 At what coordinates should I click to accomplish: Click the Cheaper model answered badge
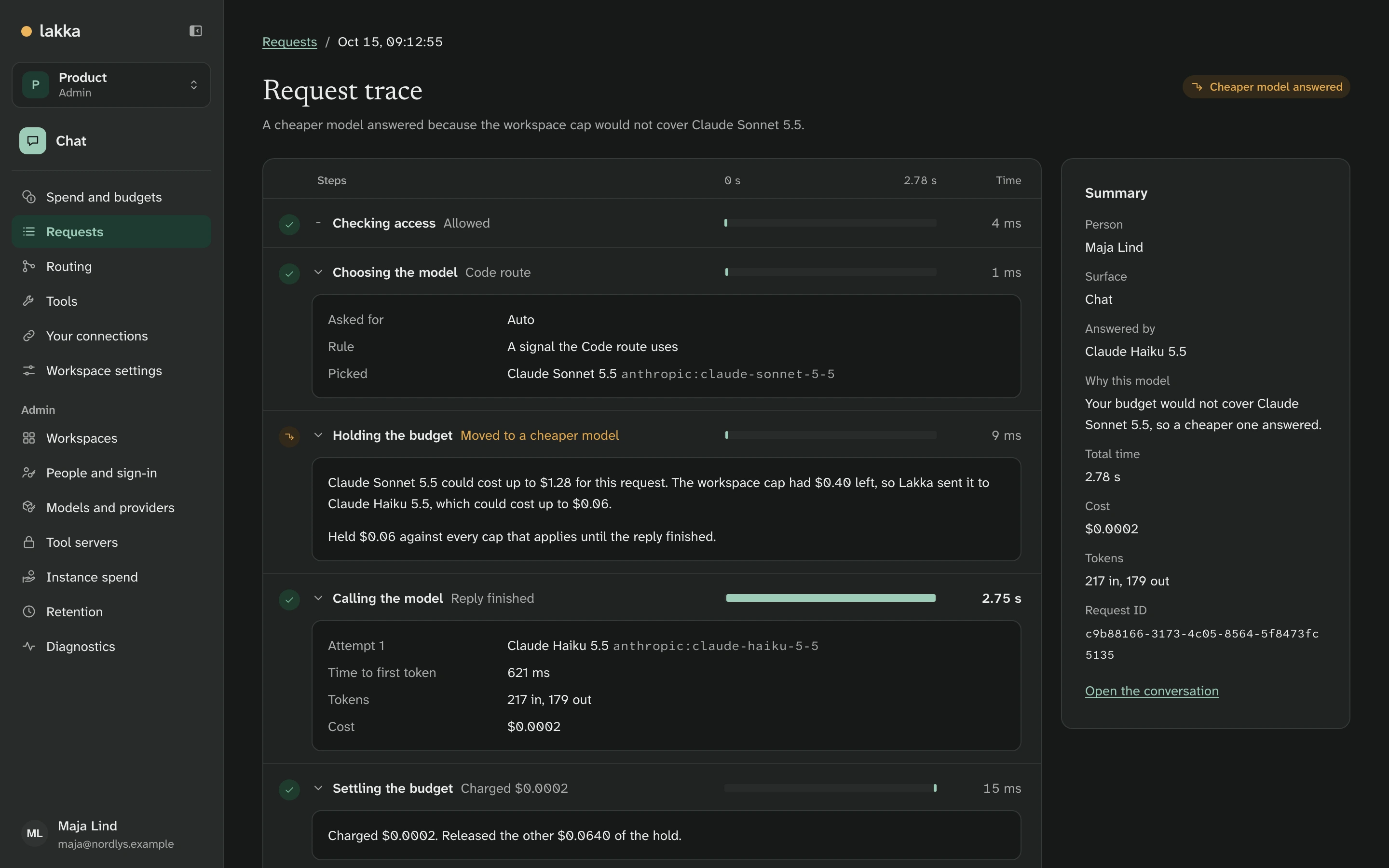[1266, 87]
